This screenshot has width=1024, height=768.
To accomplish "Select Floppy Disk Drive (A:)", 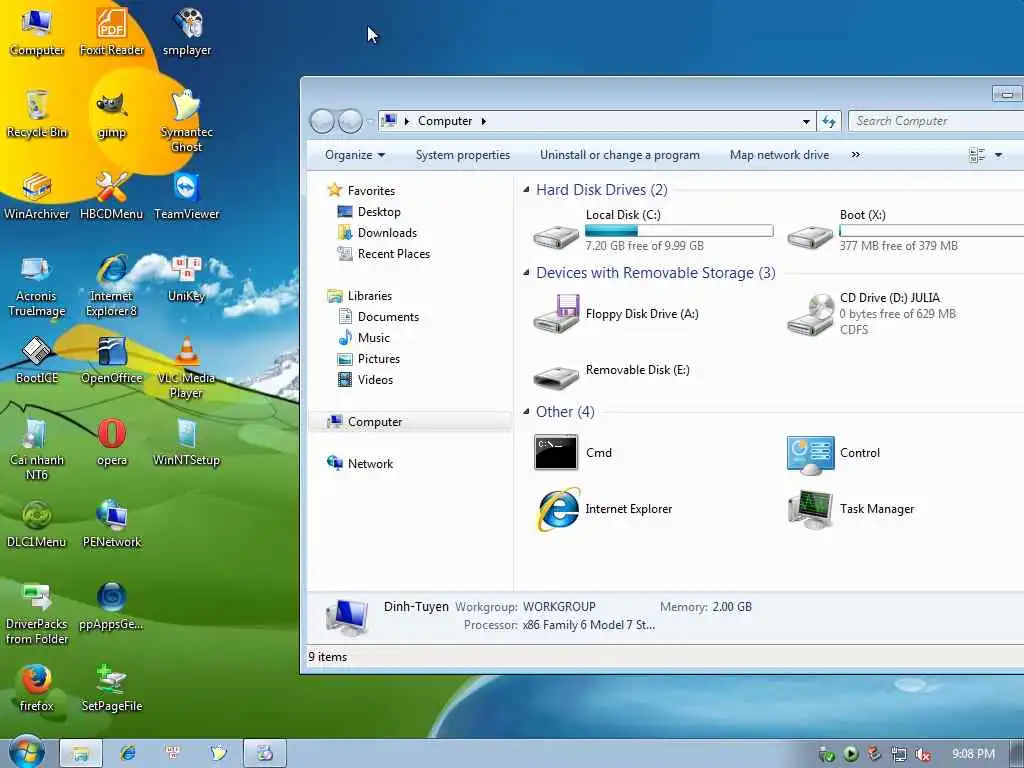I will click(x=616, y=314).
